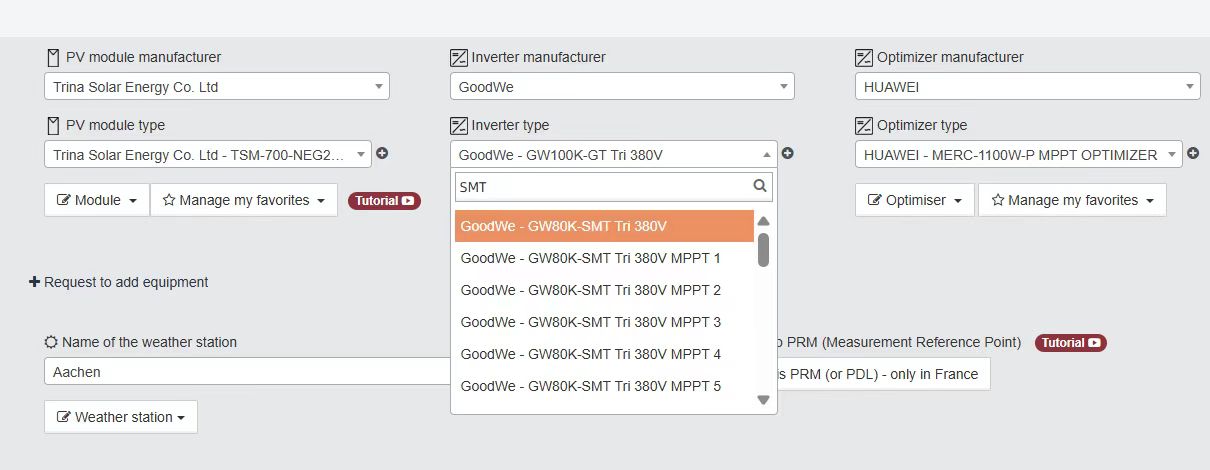Select GW80K-SMT Tri 380V MPPT 3
The image size is (1210, 470).
604,322
